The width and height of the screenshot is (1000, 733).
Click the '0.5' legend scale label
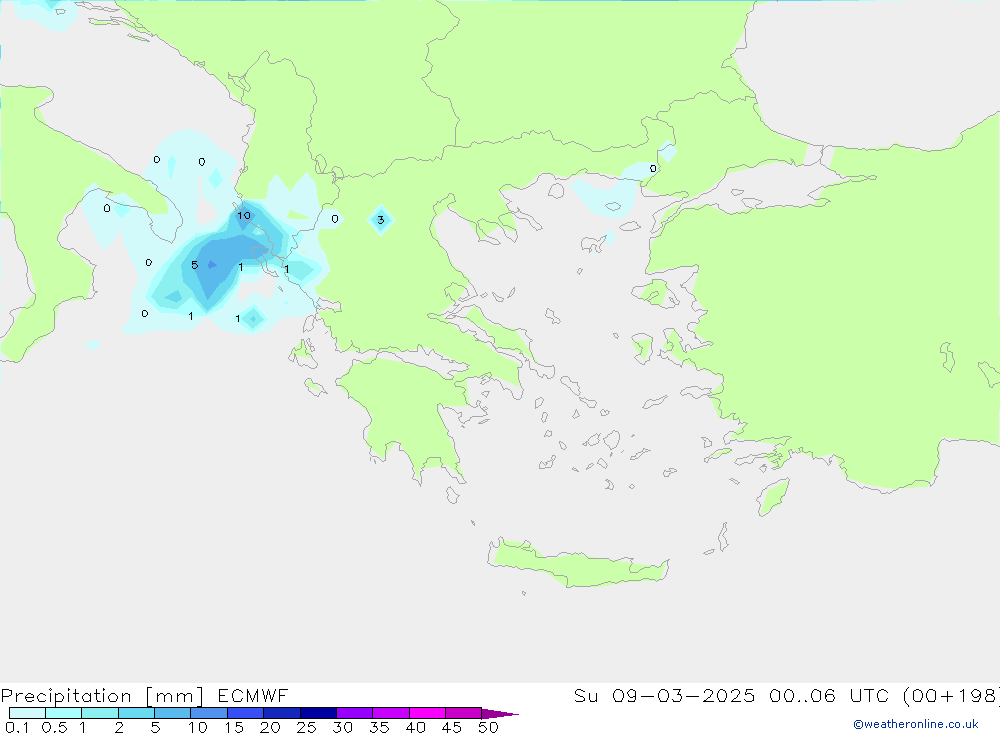pyautogui.click(x=54, y=727)
